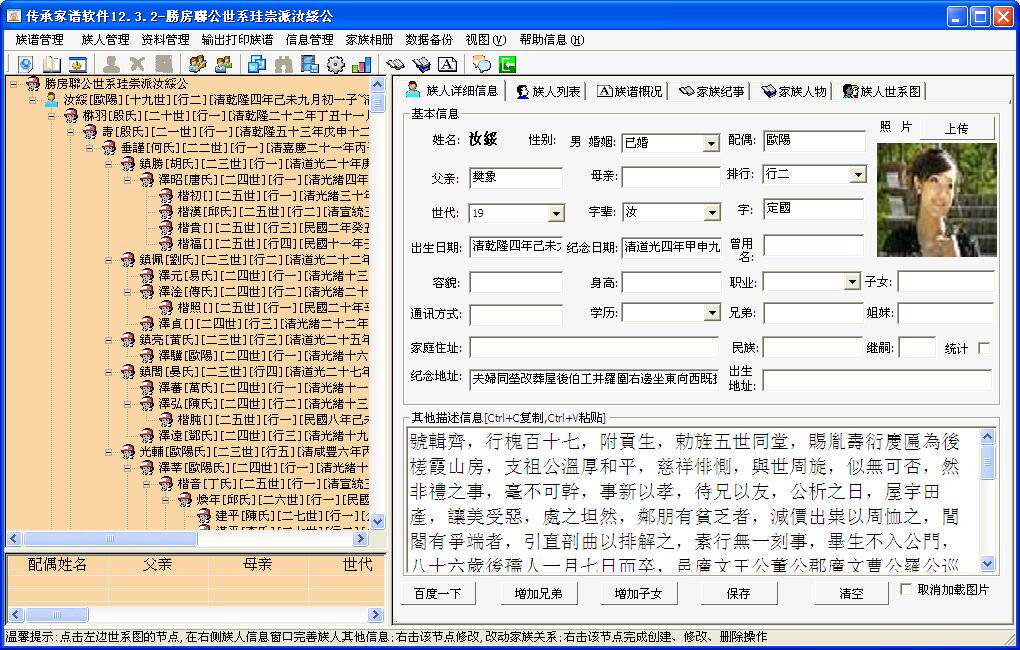
Task: Select tree node 汝綏[歐陽][十九世]
Action: [x=215, y=100]
